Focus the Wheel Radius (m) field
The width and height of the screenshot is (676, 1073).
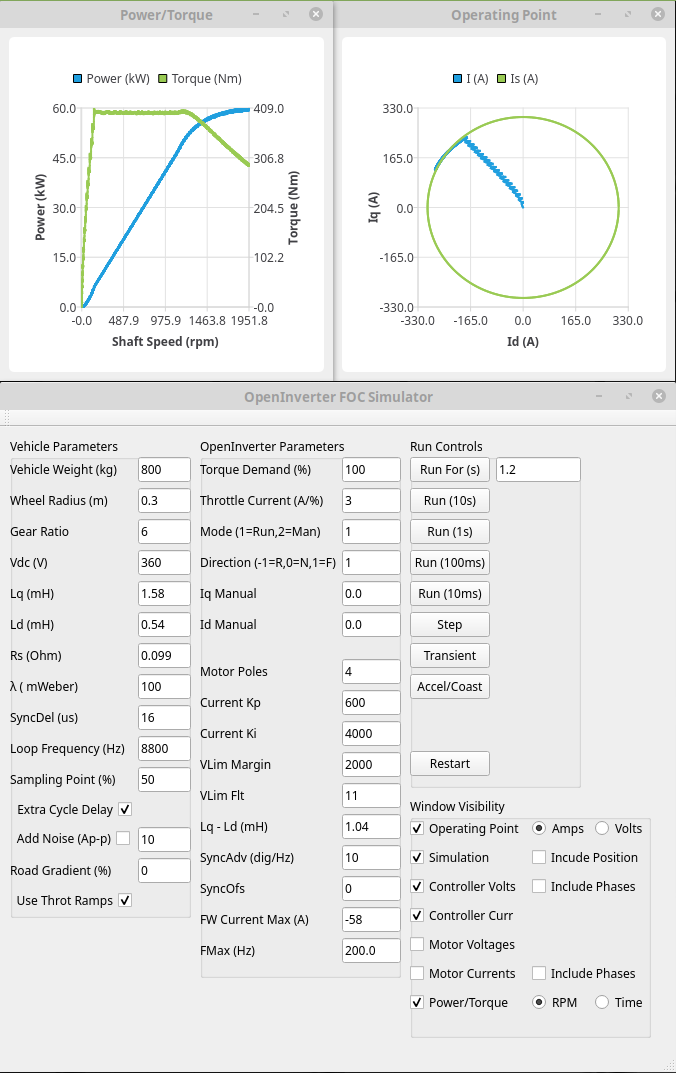(164, 500)
